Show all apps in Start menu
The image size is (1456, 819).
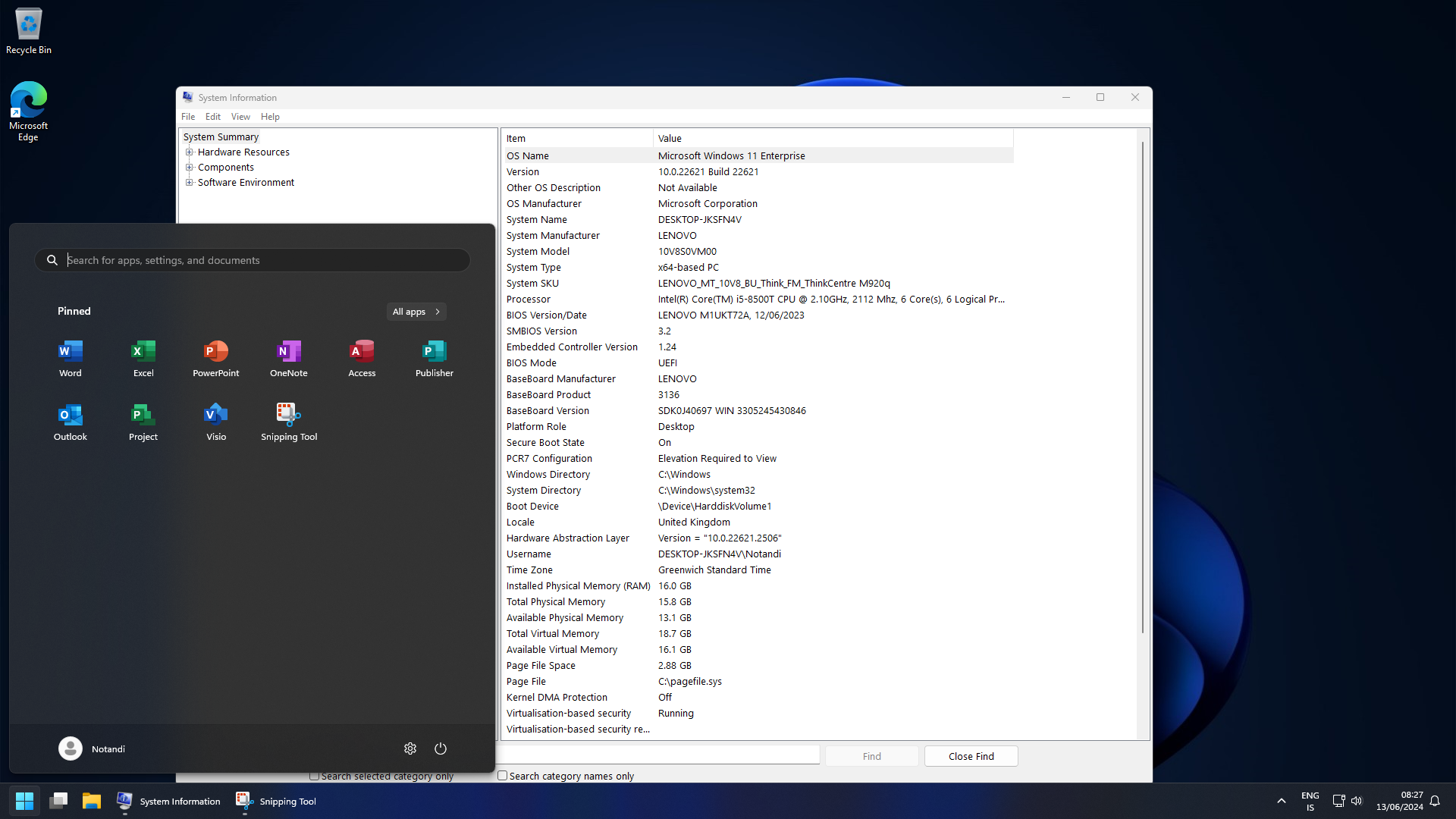pyautogui.click(x=416, y=311)
